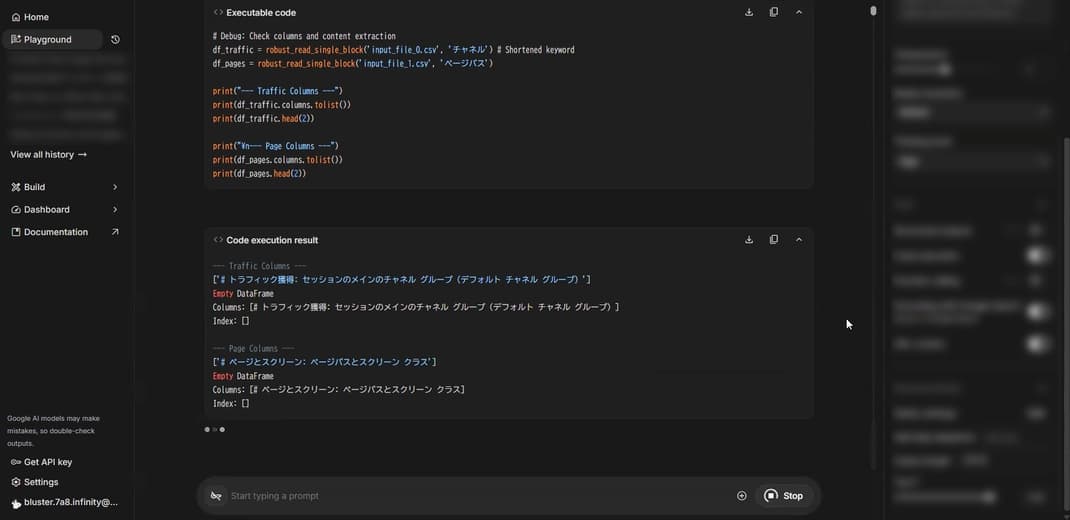Image resolution: width=1070 pixels, height=520 pixels.
Task: Click the key icon beside Get API key
Action: [16, 462]
